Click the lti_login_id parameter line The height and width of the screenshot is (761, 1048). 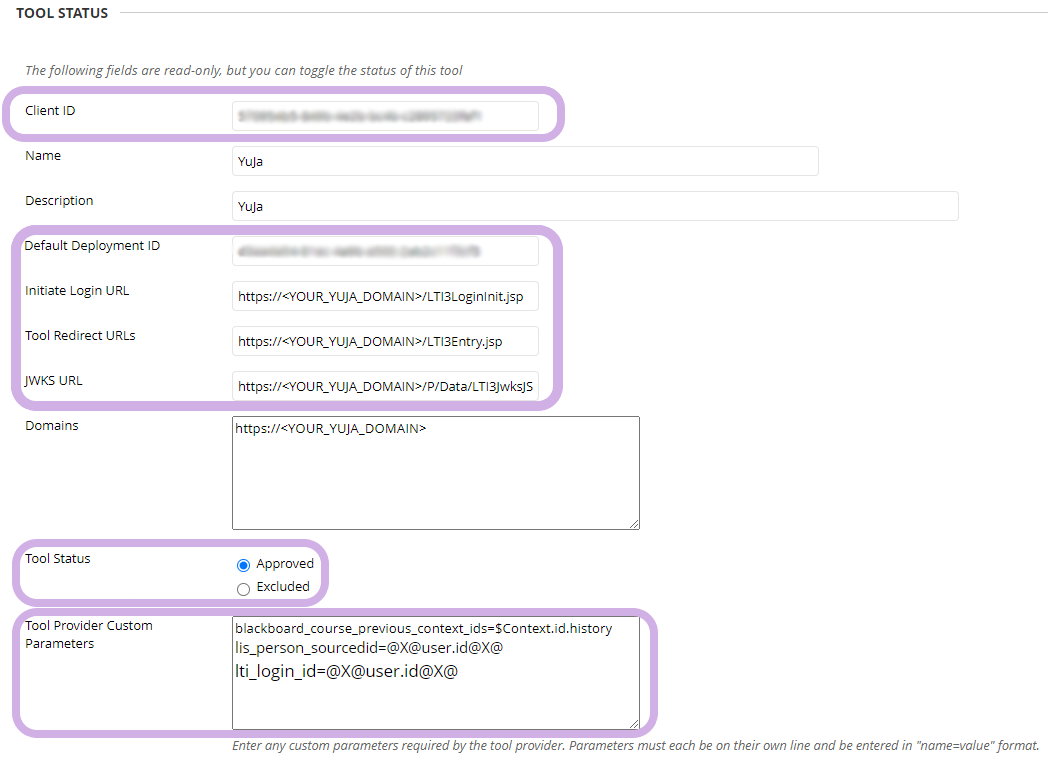click(x=346, y=672)
